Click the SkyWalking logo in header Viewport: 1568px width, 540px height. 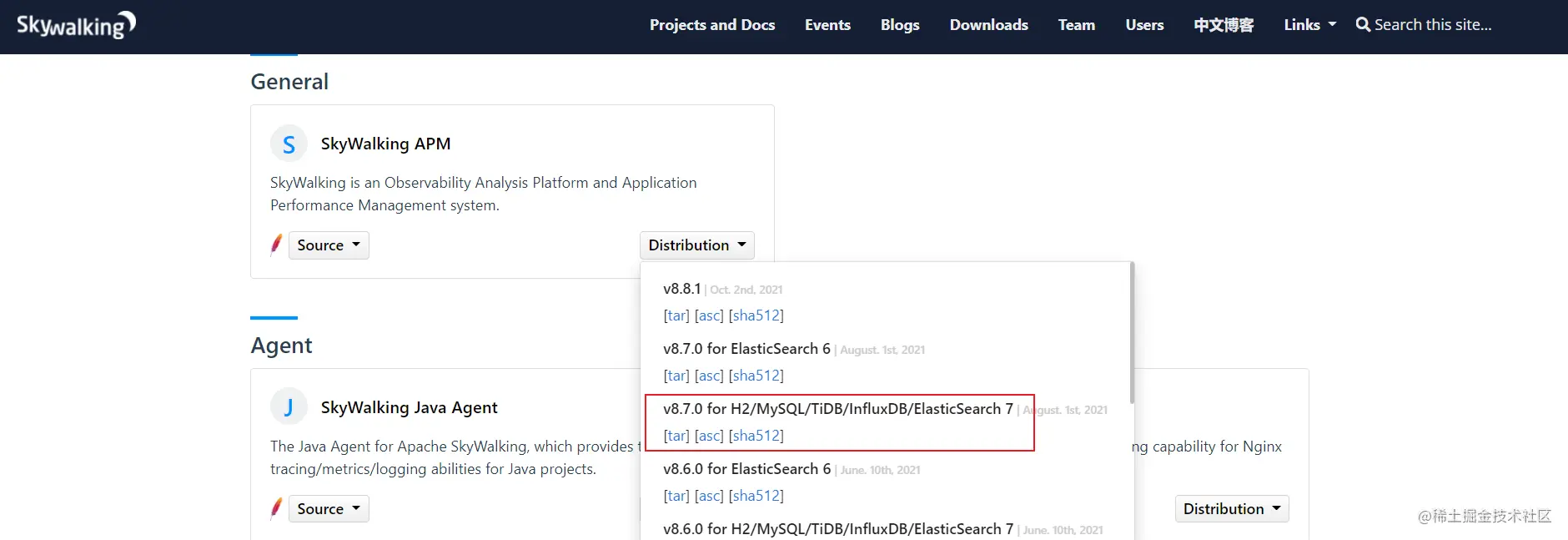click(x=76, y=25)
